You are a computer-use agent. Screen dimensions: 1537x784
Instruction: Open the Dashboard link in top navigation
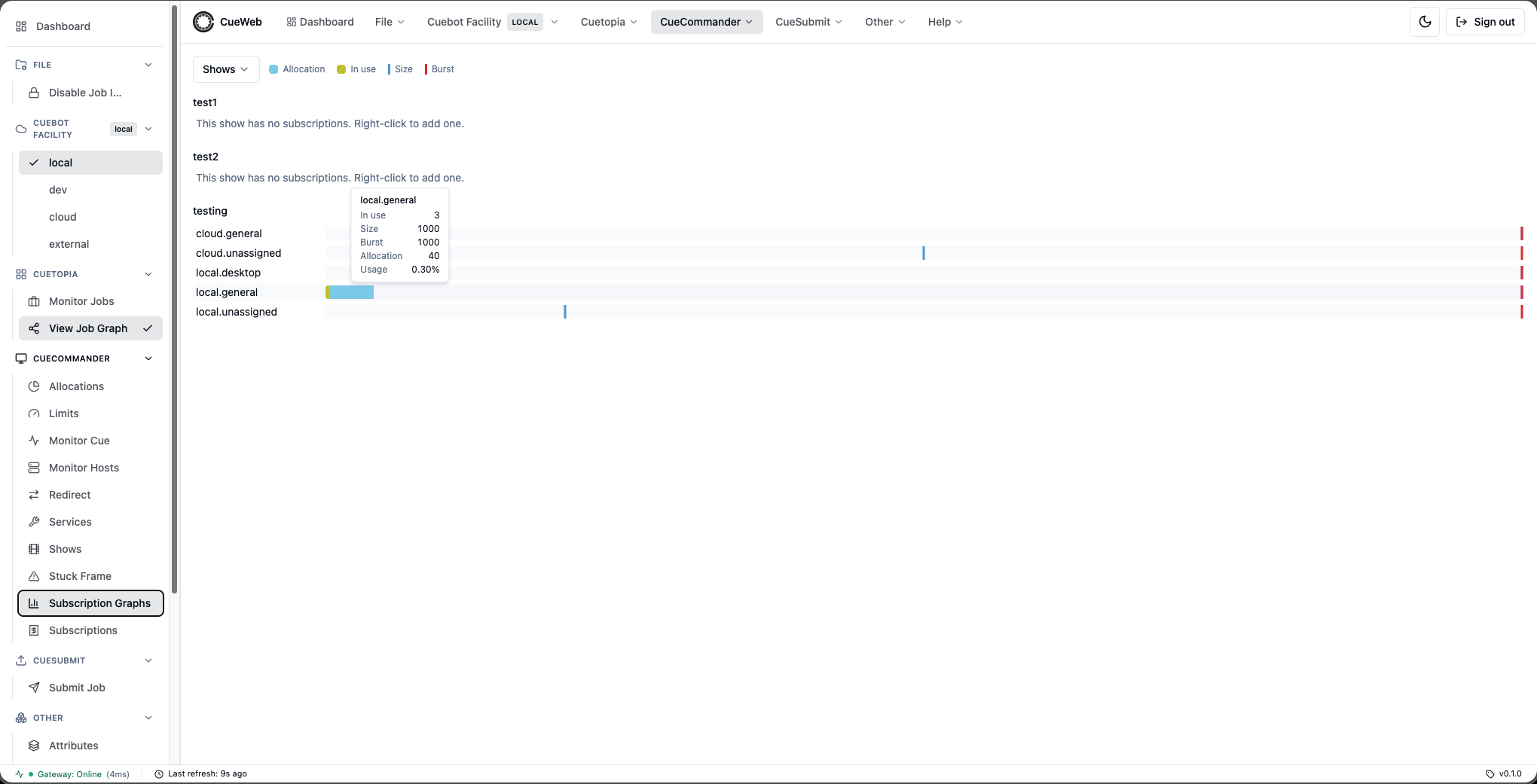coord(320,22)
